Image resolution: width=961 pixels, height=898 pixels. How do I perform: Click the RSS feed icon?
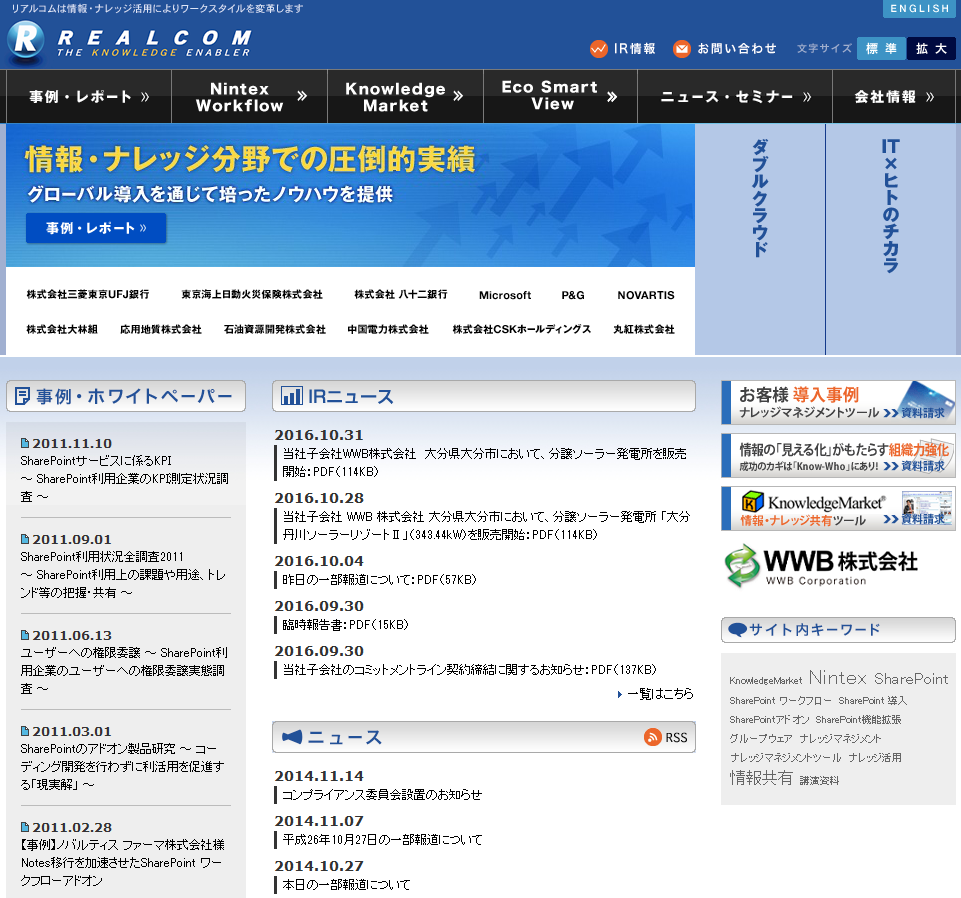(x=652, y=737)
